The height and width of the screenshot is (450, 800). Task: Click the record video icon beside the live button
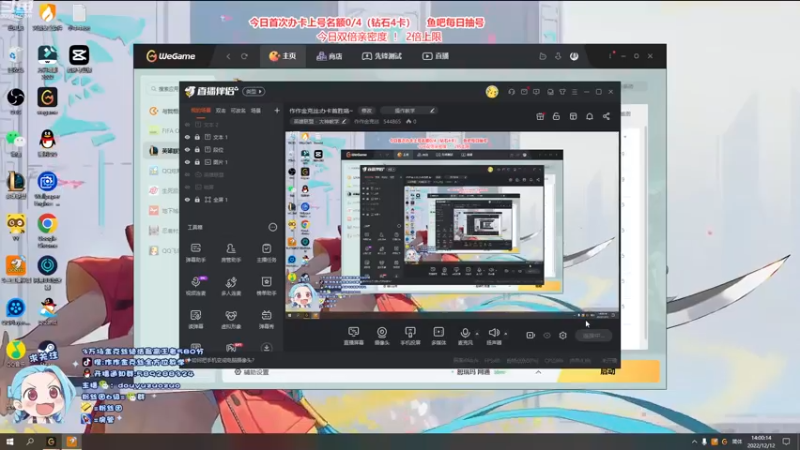[x=530, y=335]
